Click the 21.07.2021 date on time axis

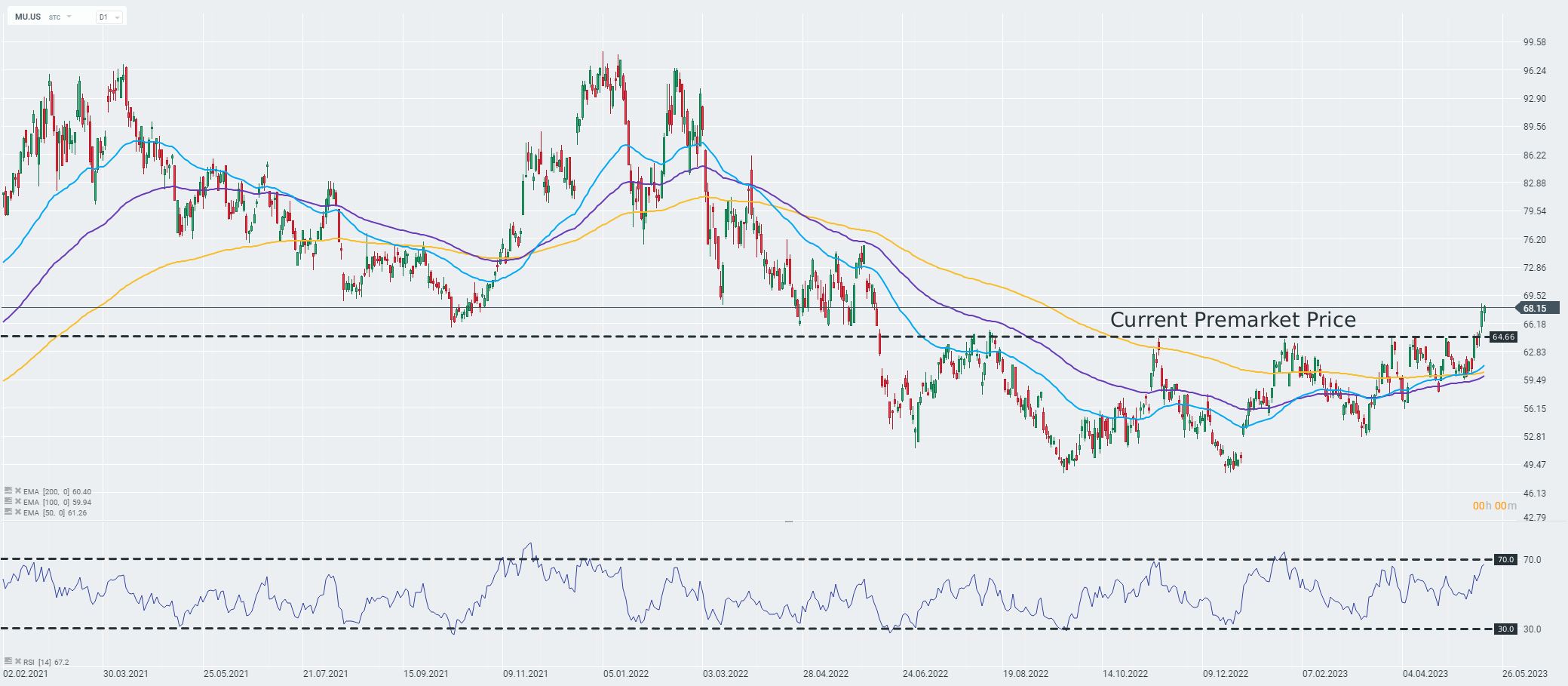coord(326,674)
